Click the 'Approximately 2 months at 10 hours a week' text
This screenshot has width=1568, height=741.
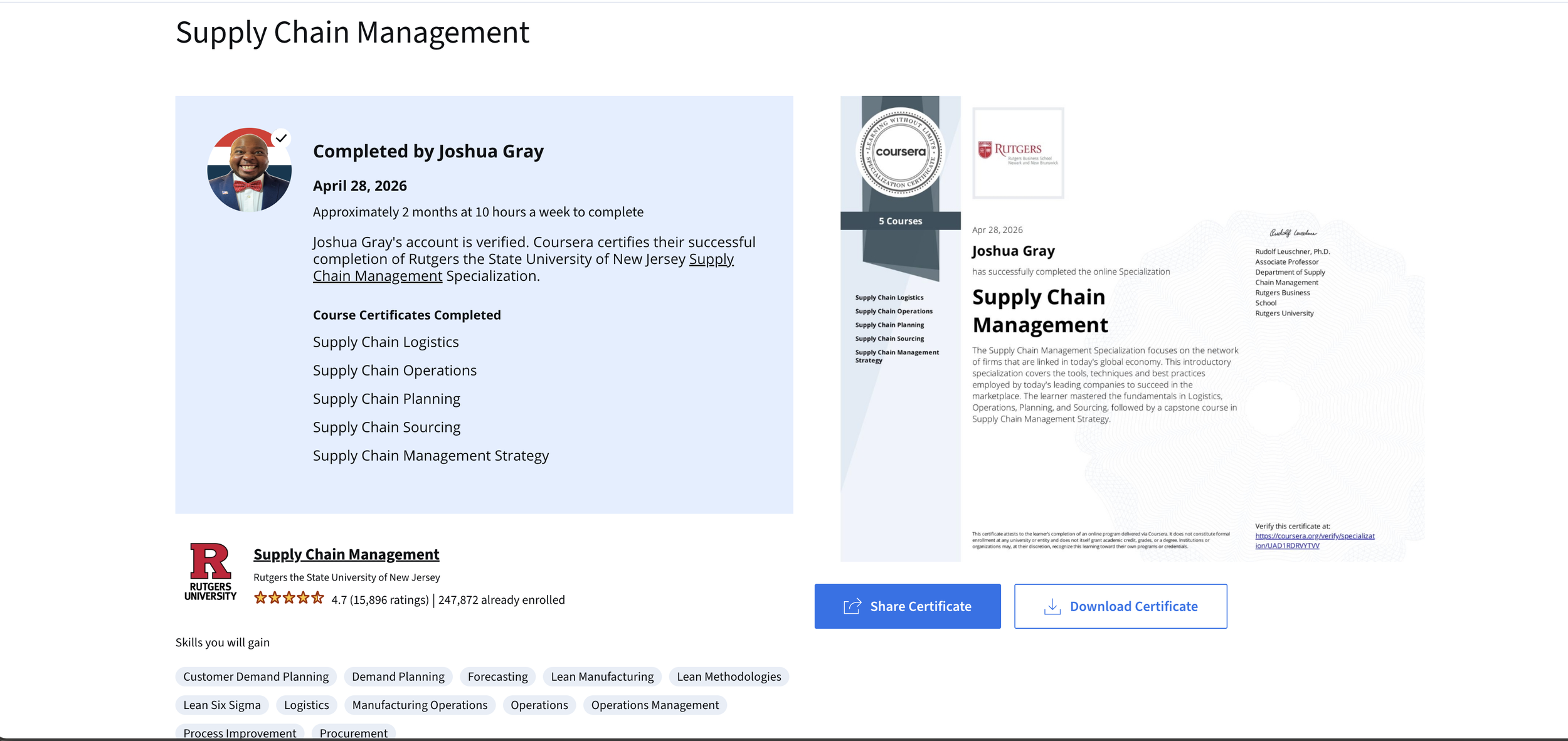point(478,212)
